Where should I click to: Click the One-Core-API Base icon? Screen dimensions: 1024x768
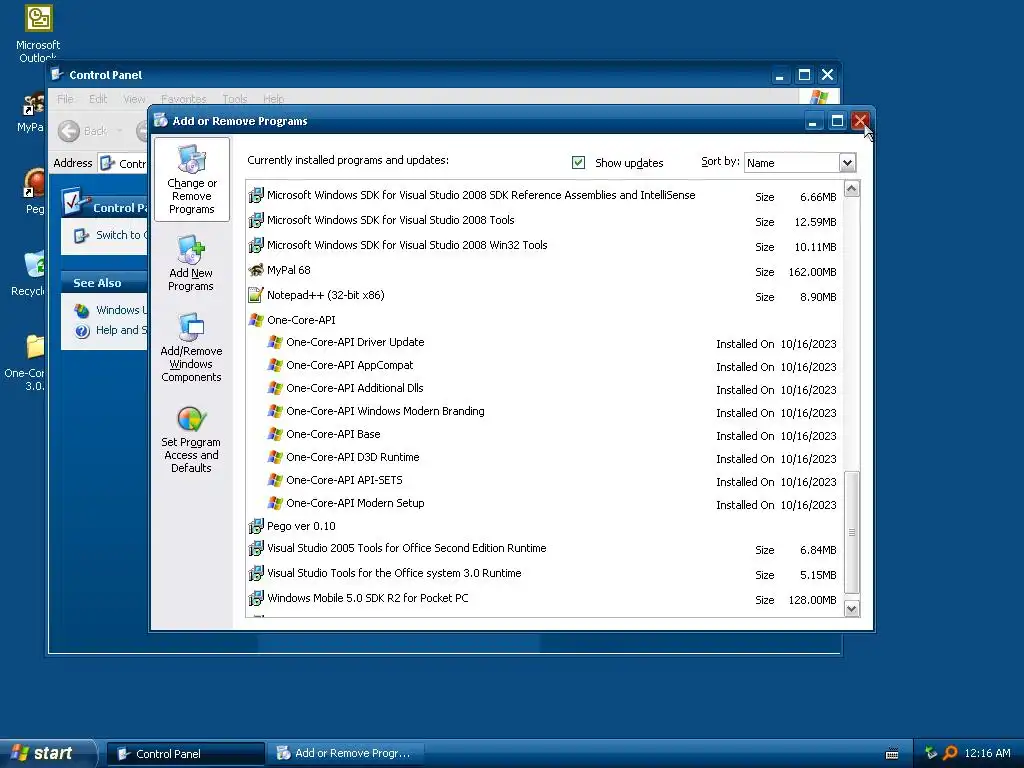[275, 434]
